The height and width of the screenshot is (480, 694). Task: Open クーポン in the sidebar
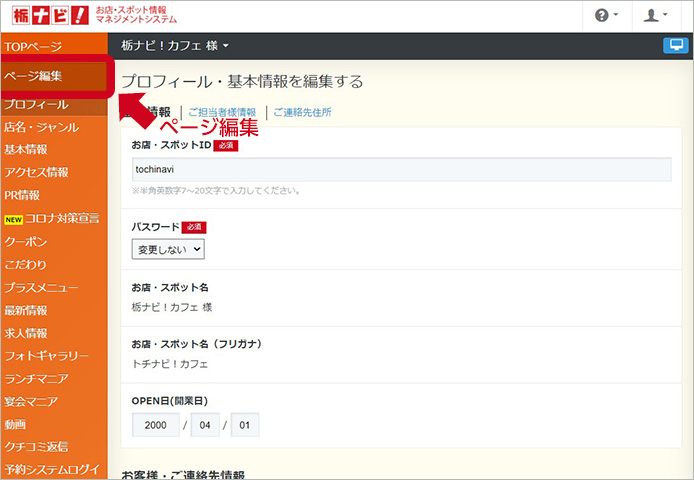[x=26, y=241]
